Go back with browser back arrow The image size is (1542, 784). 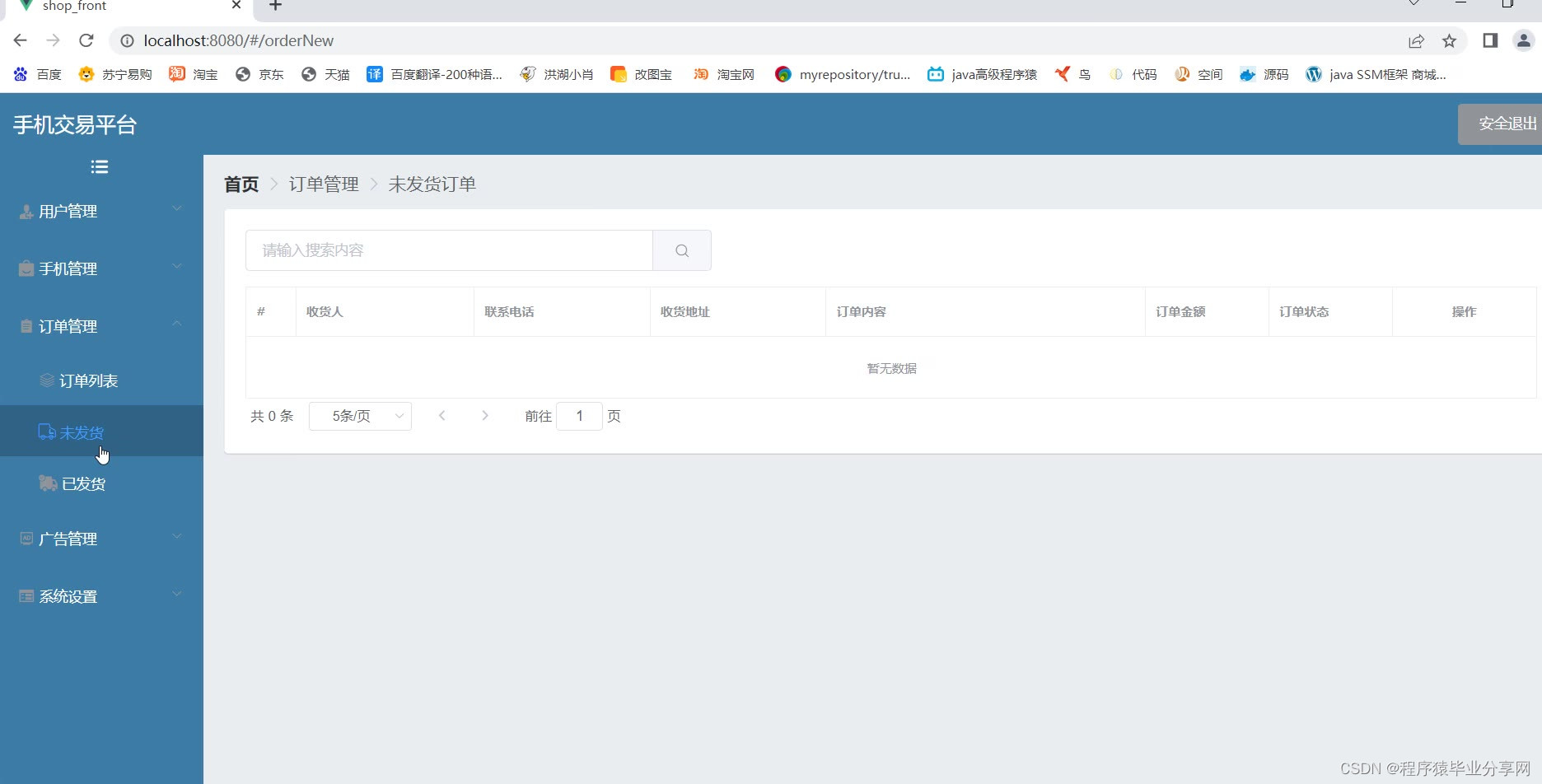click(x=21, y=40)
